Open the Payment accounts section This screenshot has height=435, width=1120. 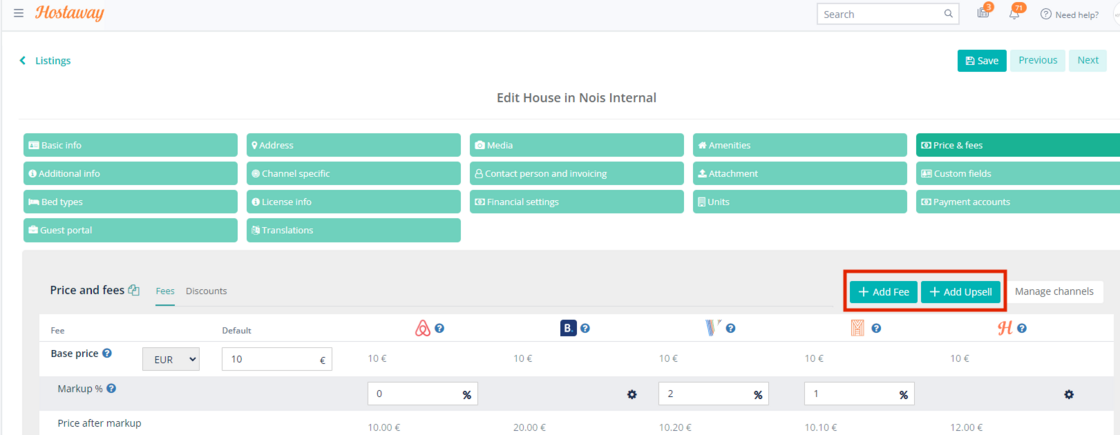[x=1018, y=202]
